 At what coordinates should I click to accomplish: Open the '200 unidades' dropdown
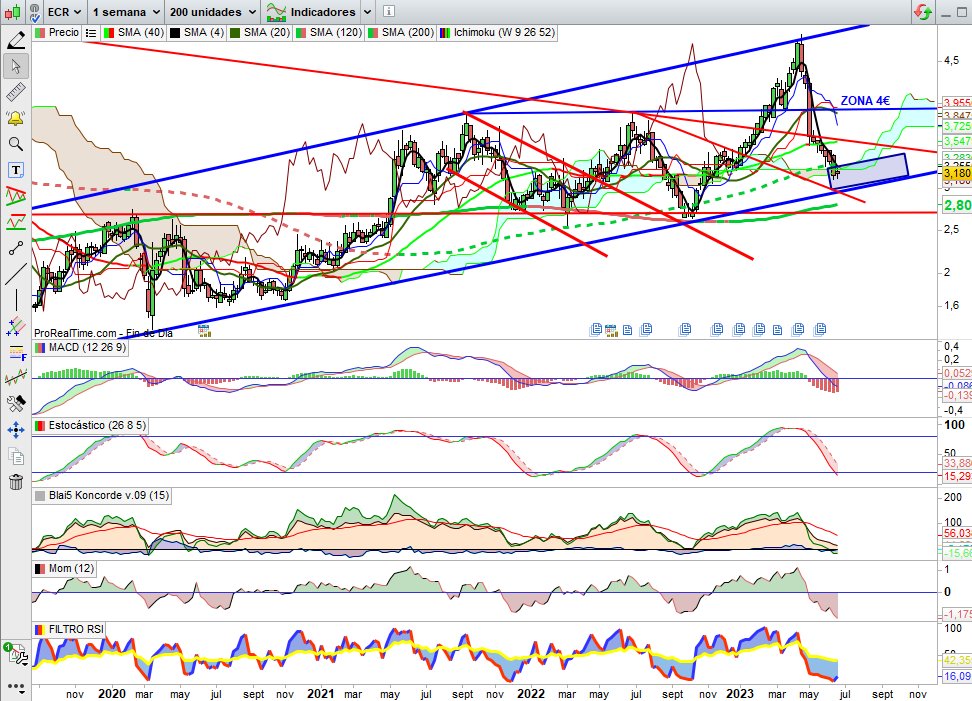(213, 12)
